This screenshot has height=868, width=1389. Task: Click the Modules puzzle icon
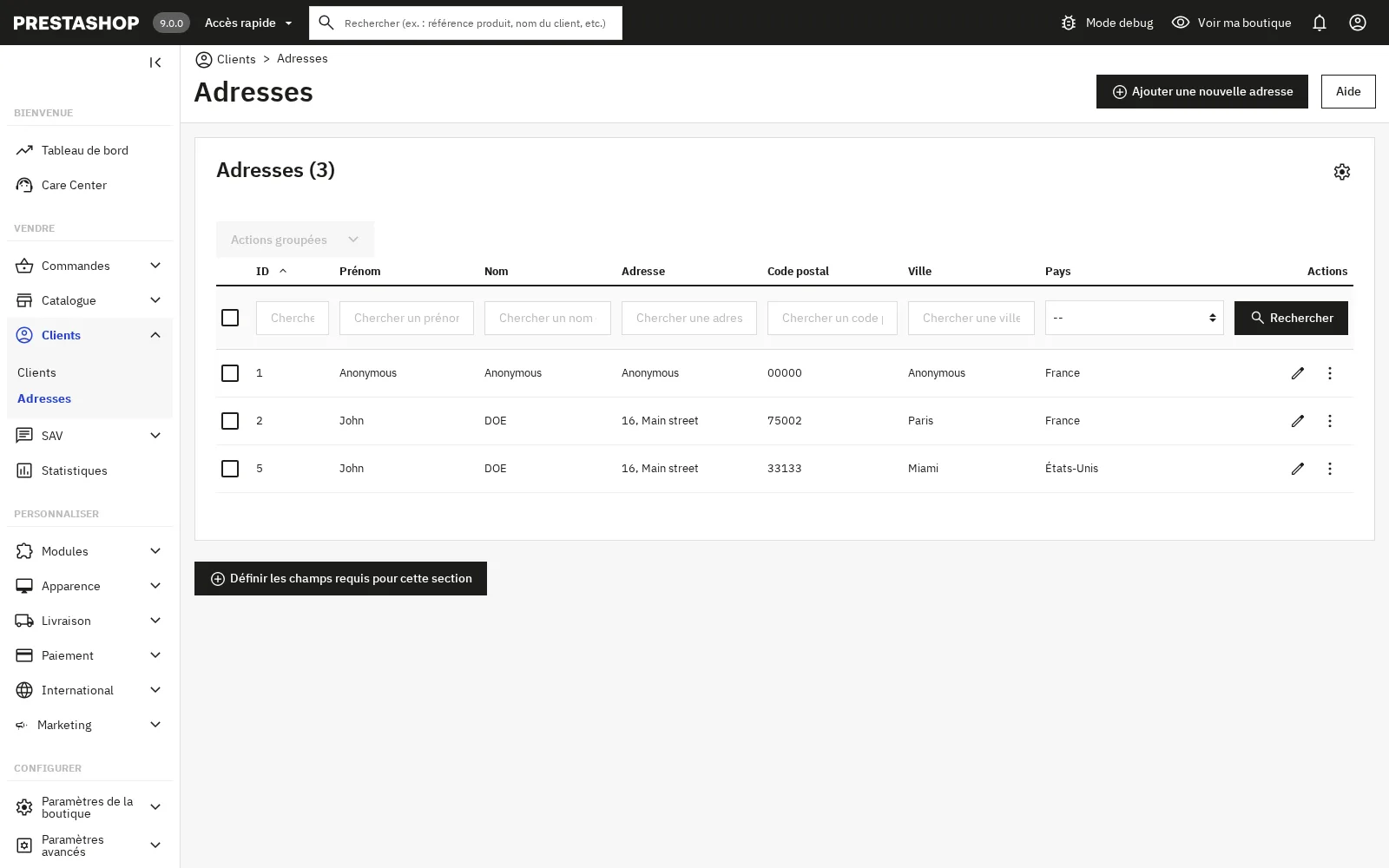pyautogui.click(x=24, y=551)
